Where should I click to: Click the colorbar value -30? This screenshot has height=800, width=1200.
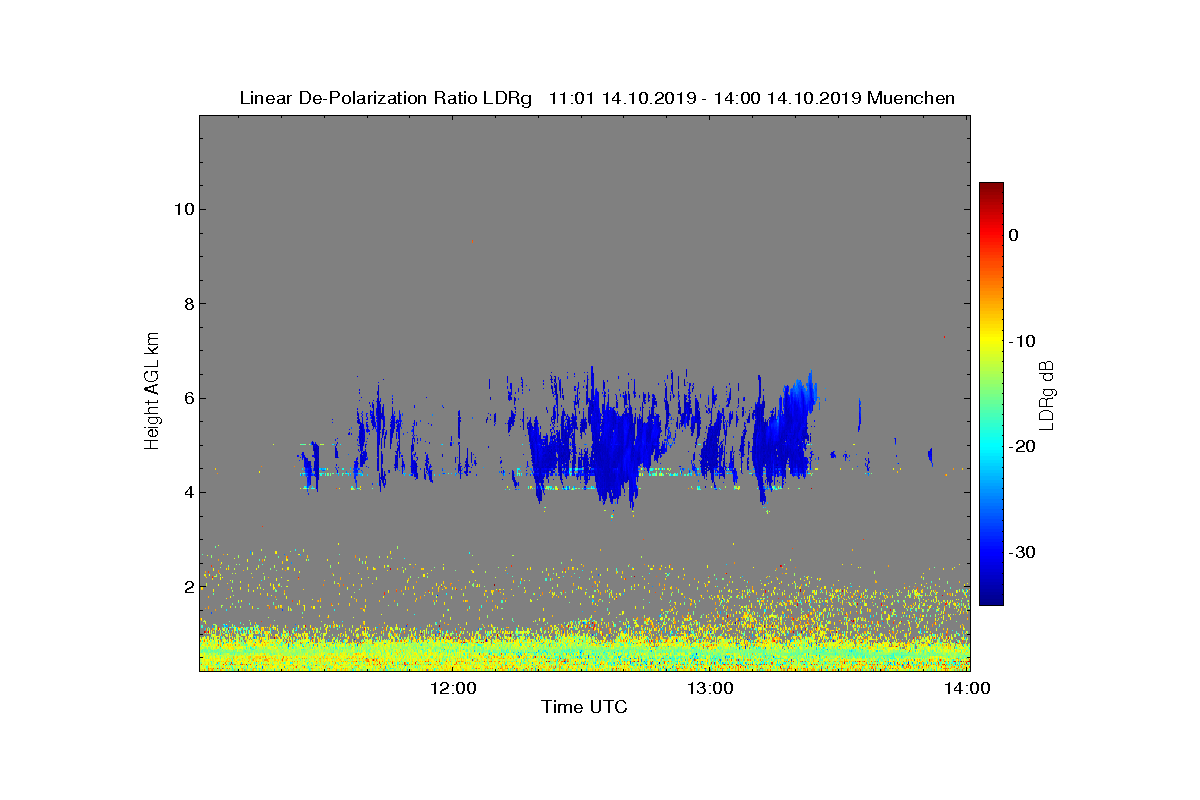click(x=1021, y=552)
